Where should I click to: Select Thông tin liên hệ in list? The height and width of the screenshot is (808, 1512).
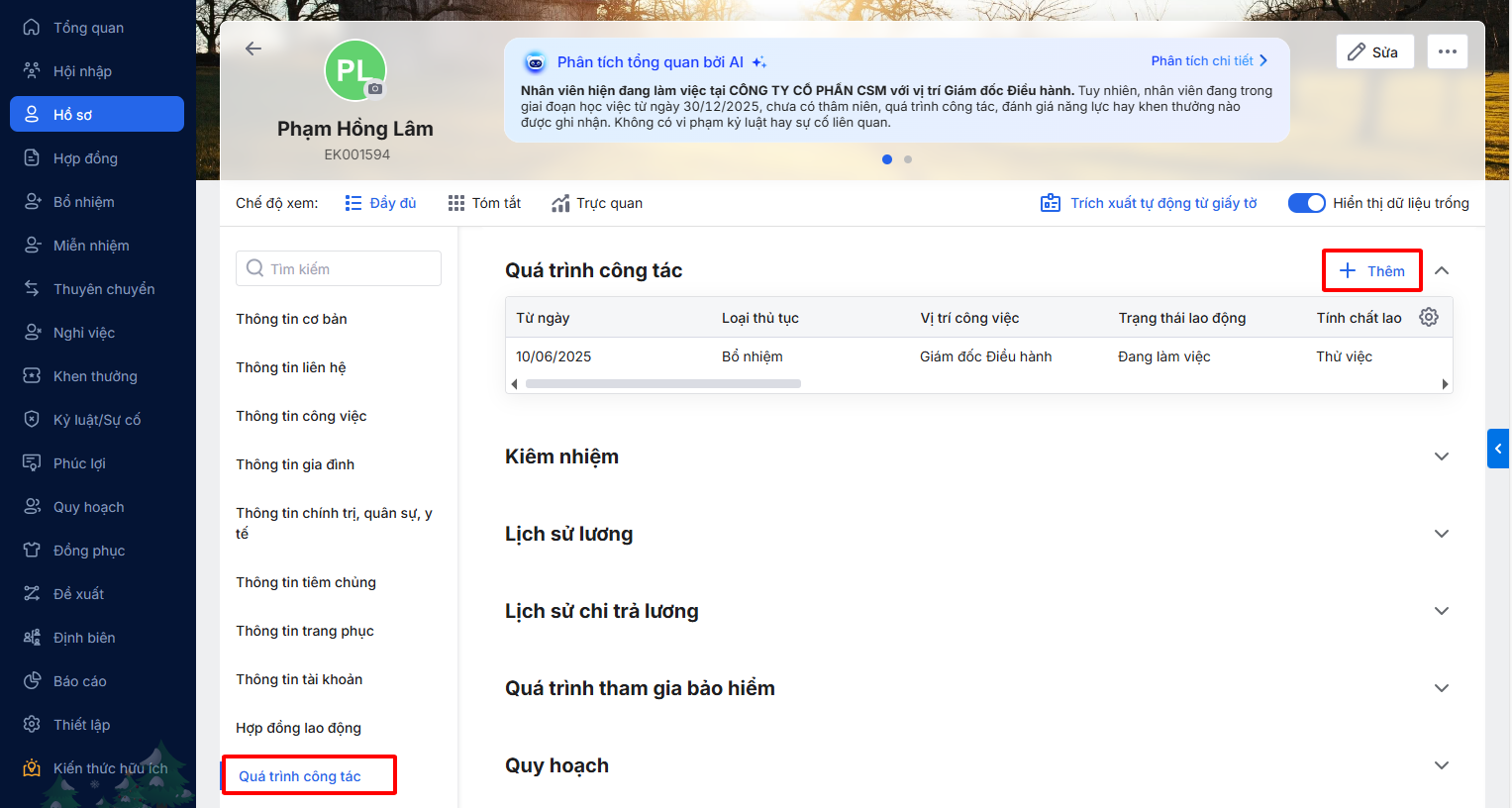coord(291,367)
